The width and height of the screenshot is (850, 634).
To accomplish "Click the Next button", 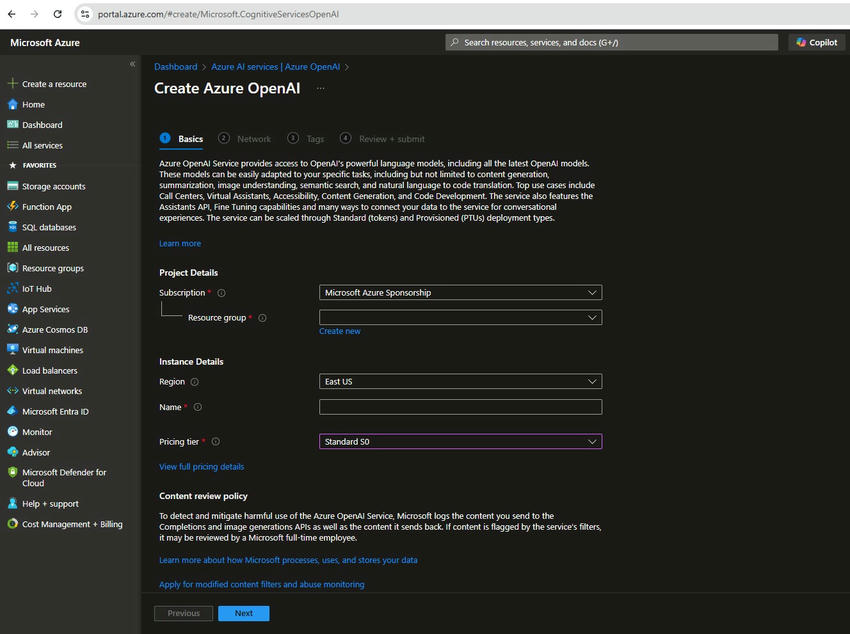I will [243, 613].
